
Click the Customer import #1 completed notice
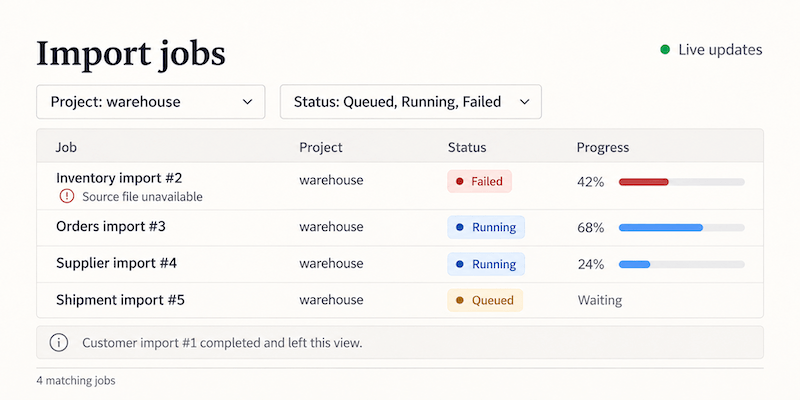[x=400, y=342]
